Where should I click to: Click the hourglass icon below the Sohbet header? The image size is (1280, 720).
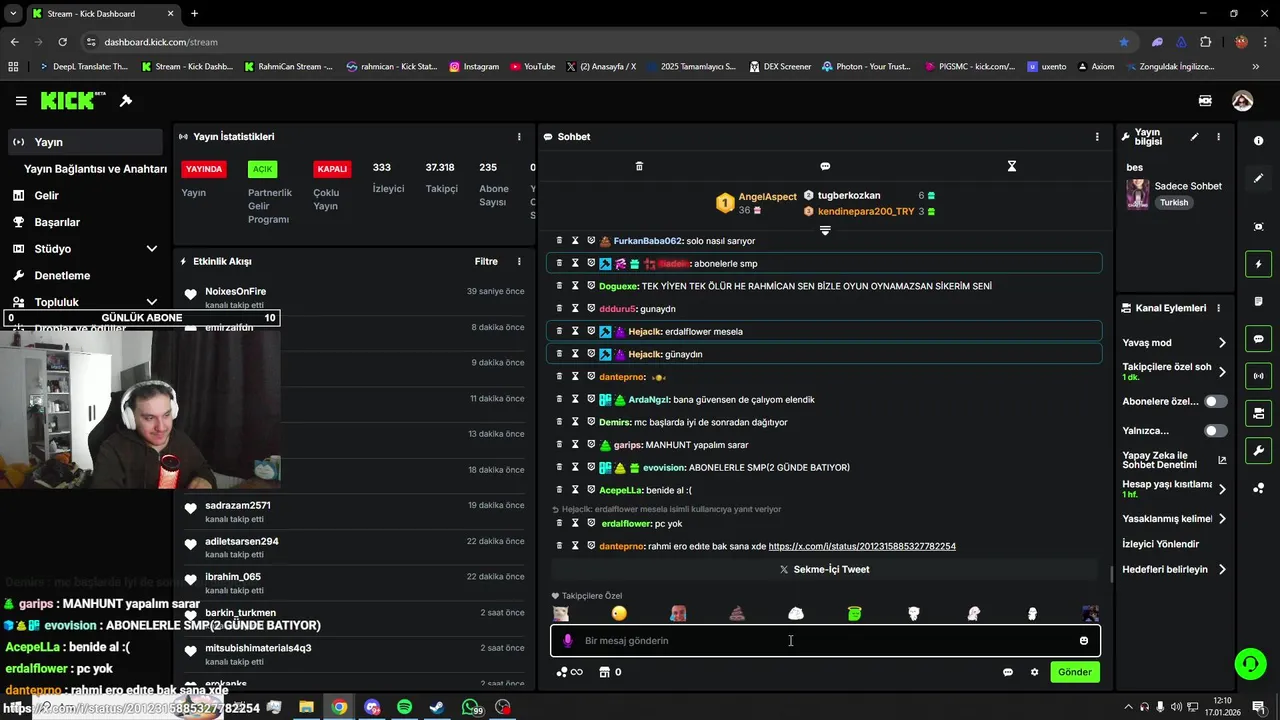1011,166
